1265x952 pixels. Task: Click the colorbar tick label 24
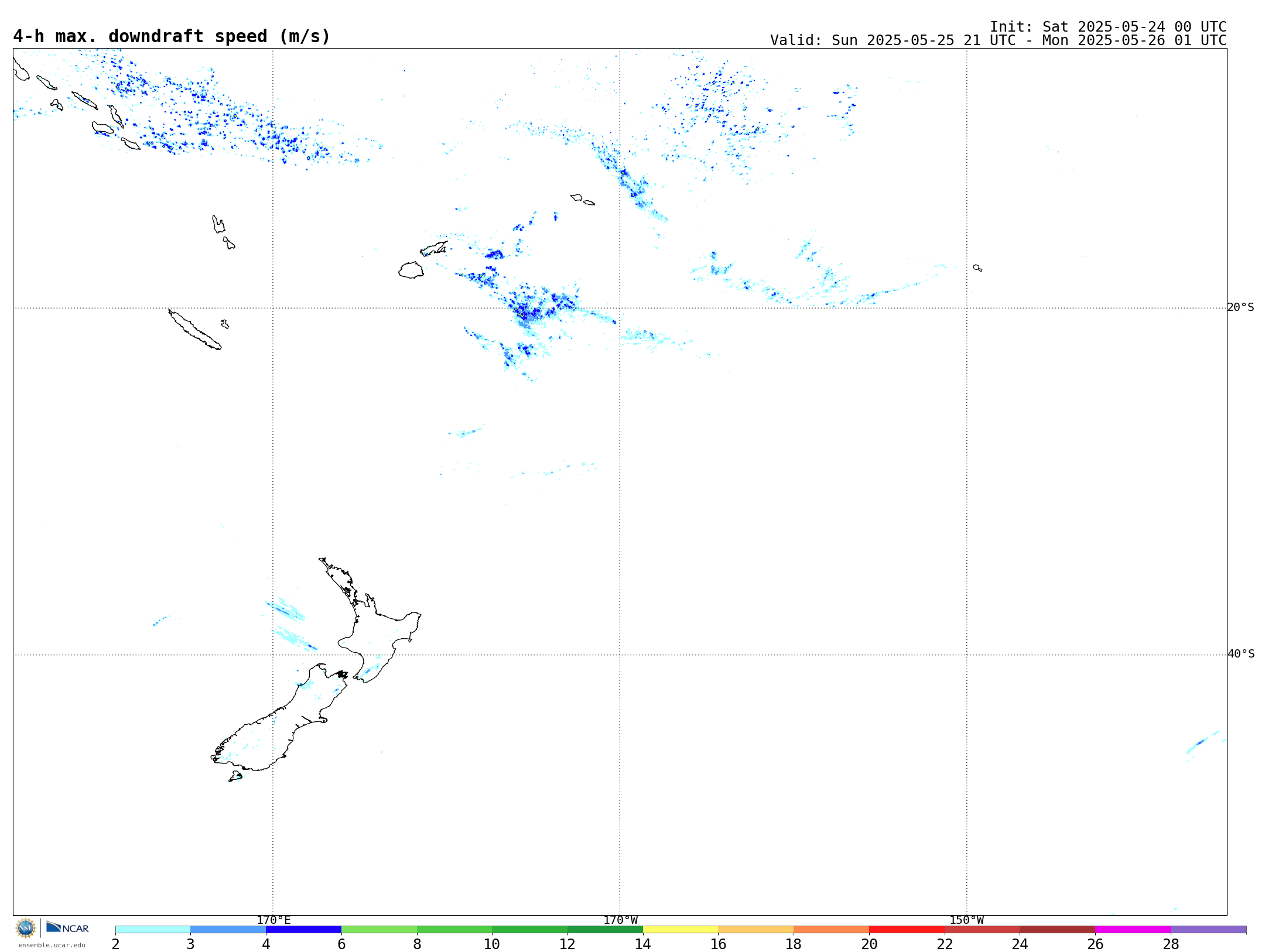coord(1020,944)
